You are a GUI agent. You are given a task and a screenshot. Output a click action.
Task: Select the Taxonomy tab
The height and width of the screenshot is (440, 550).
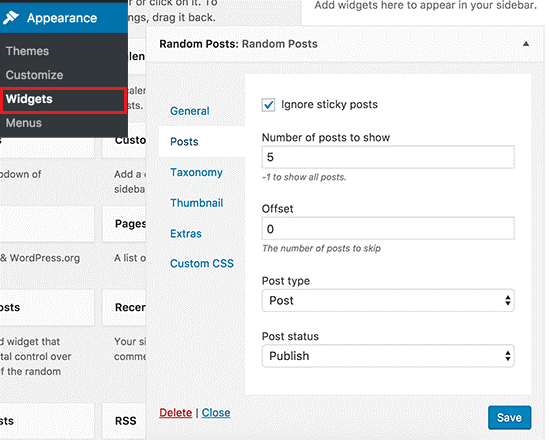click(x=196, y=172)
